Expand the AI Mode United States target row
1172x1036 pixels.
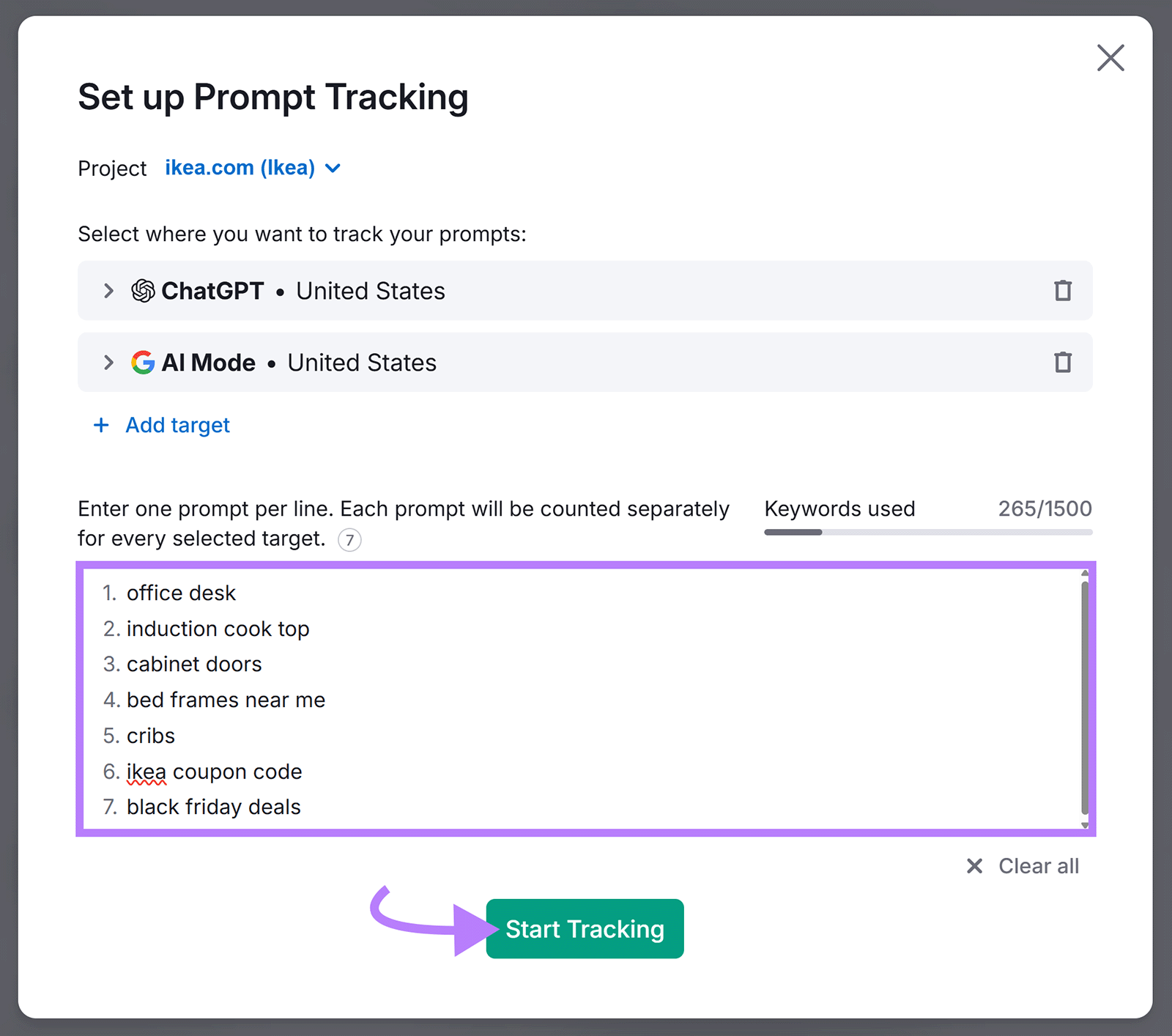click(108, 362)
